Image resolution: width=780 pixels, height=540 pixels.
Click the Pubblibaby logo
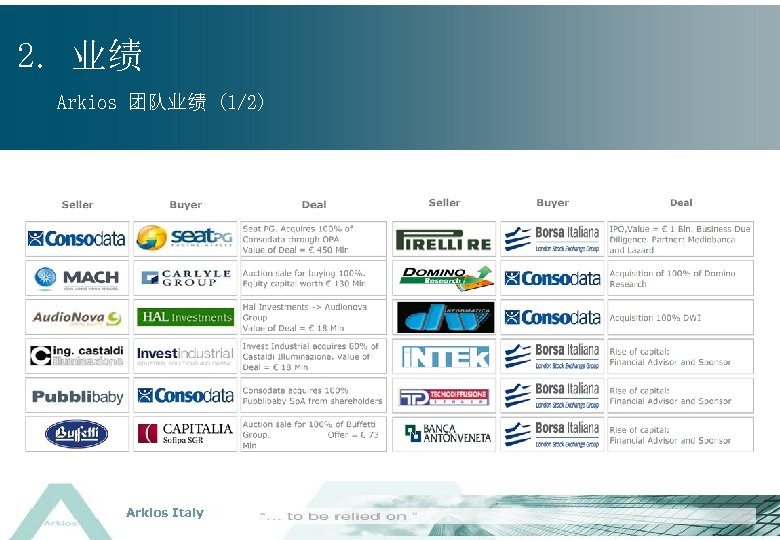pos(77,396)
